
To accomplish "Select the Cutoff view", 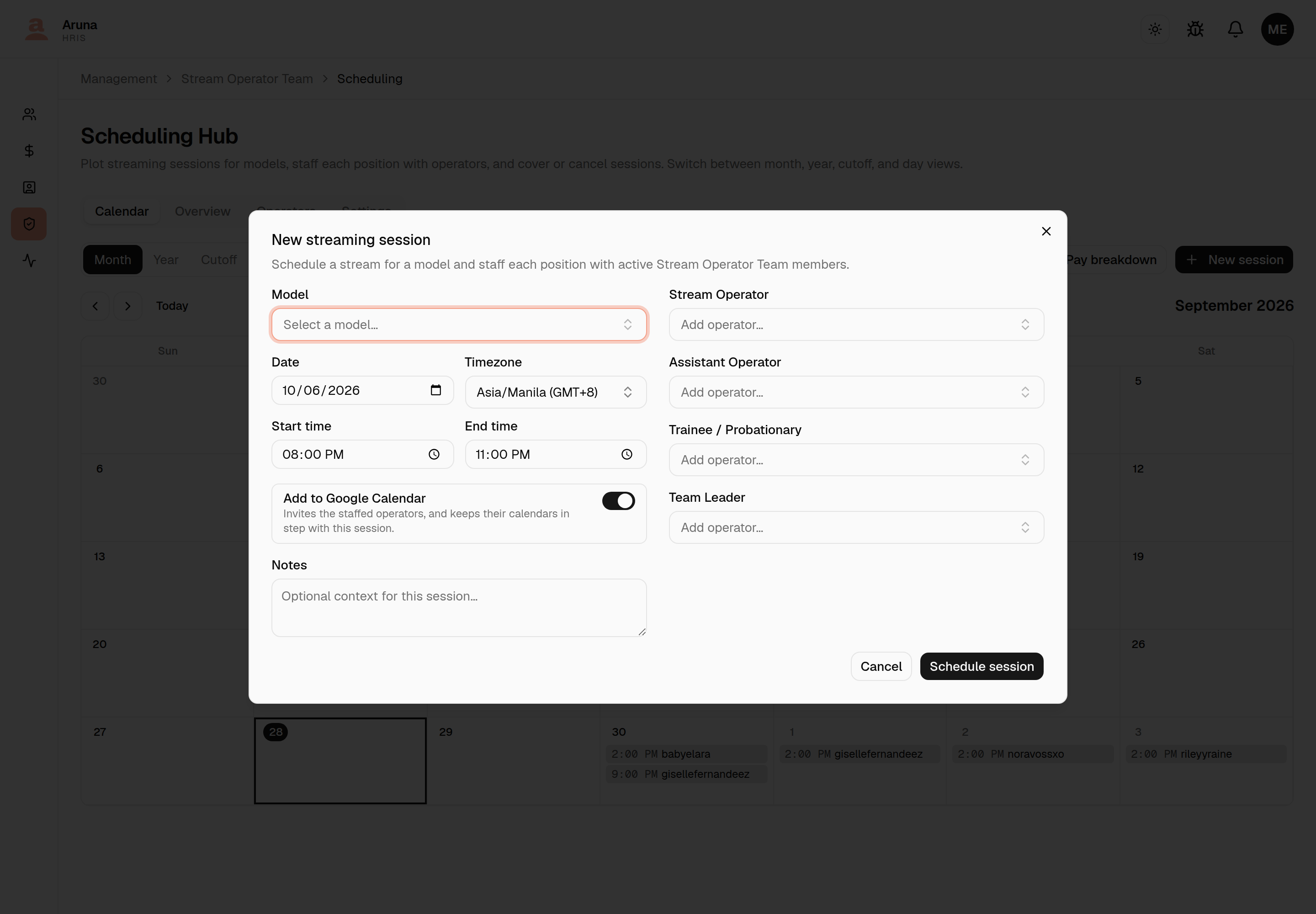I will pos(219,260).
